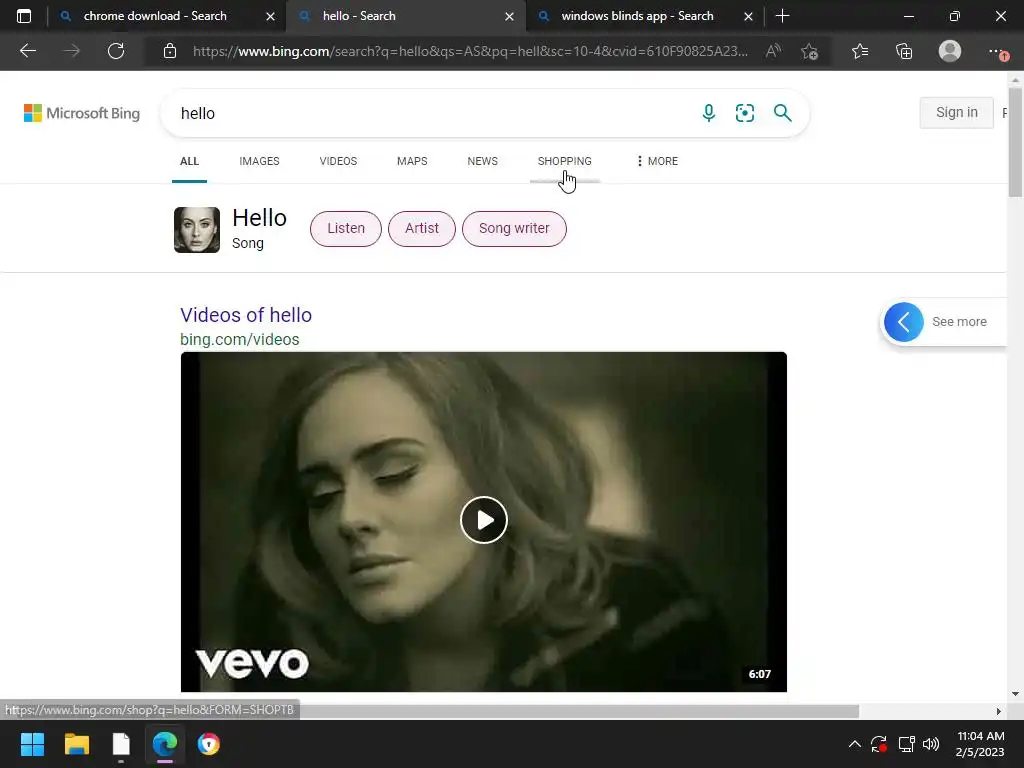Click into the Bing search box

click(x=431, y=113)
